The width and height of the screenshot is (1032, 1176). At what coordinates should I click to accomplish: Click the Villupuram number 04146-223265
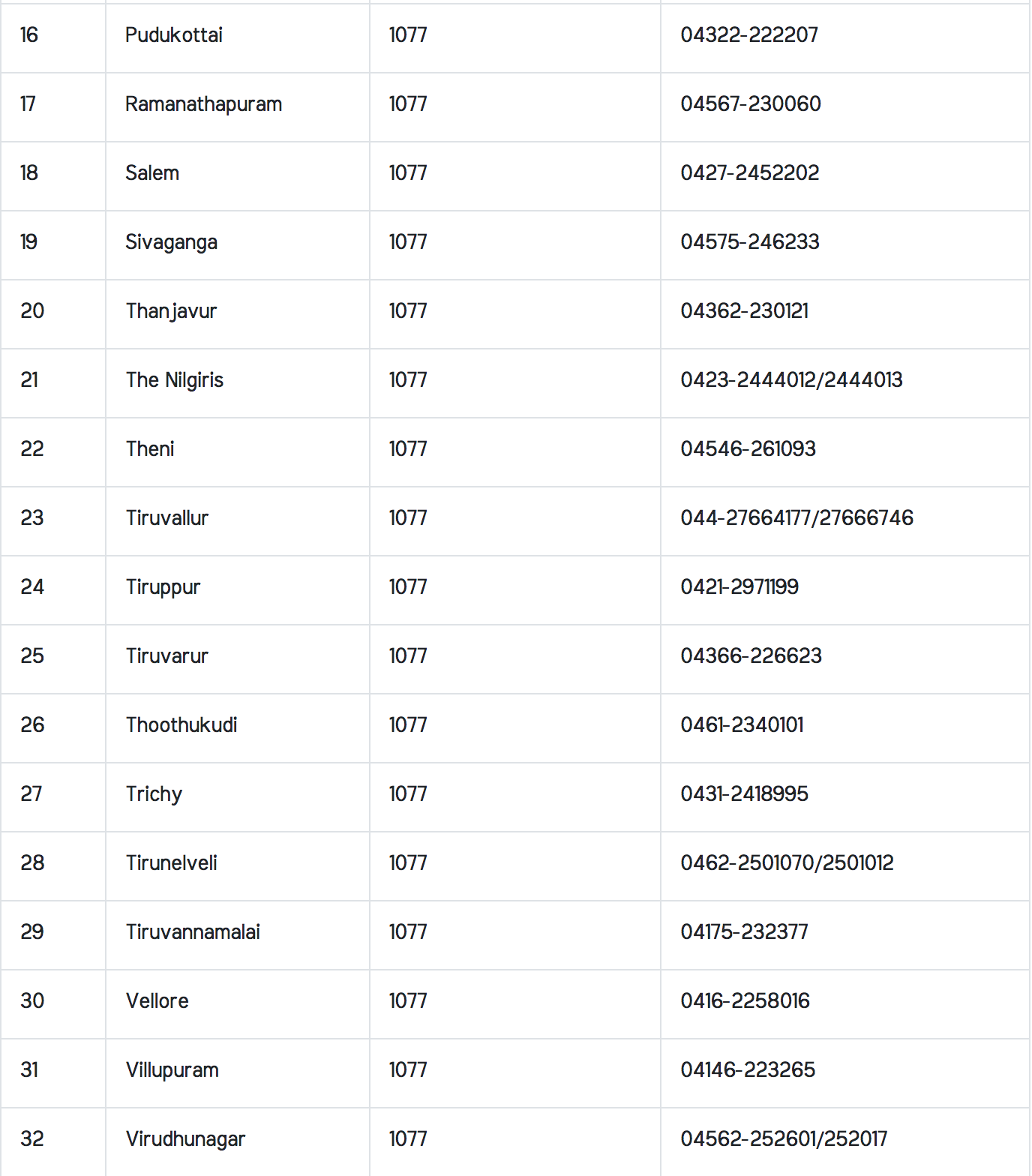pos(747,1070)
